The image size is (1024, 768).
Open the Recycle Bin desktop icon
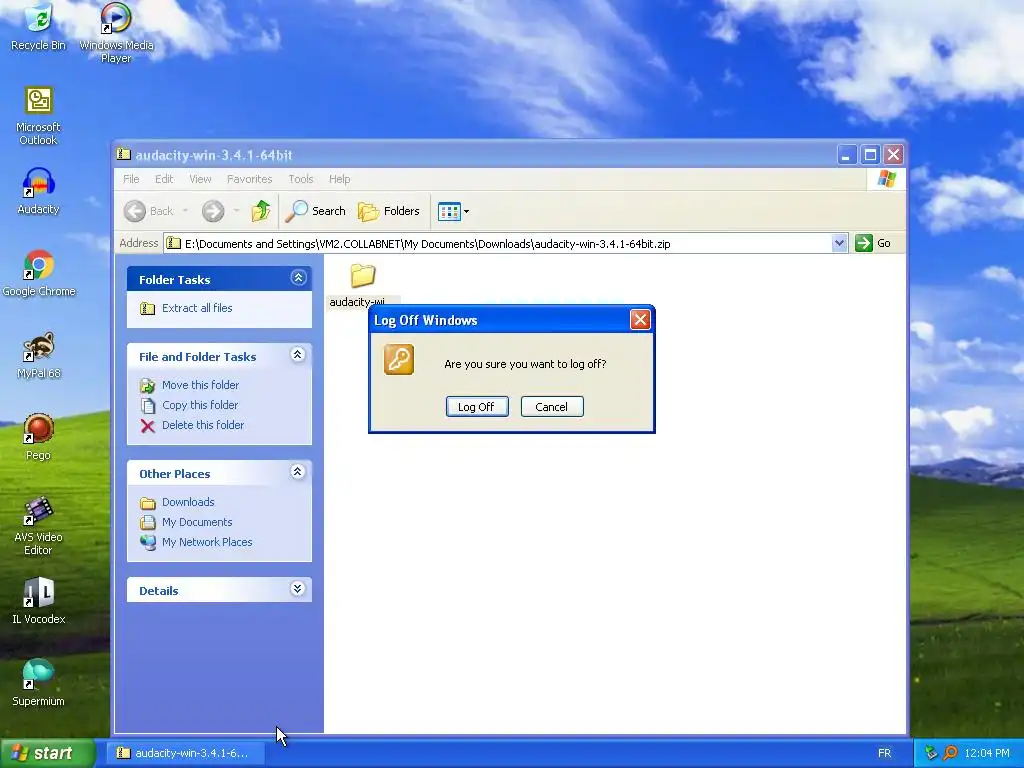[x=39, y=27]
